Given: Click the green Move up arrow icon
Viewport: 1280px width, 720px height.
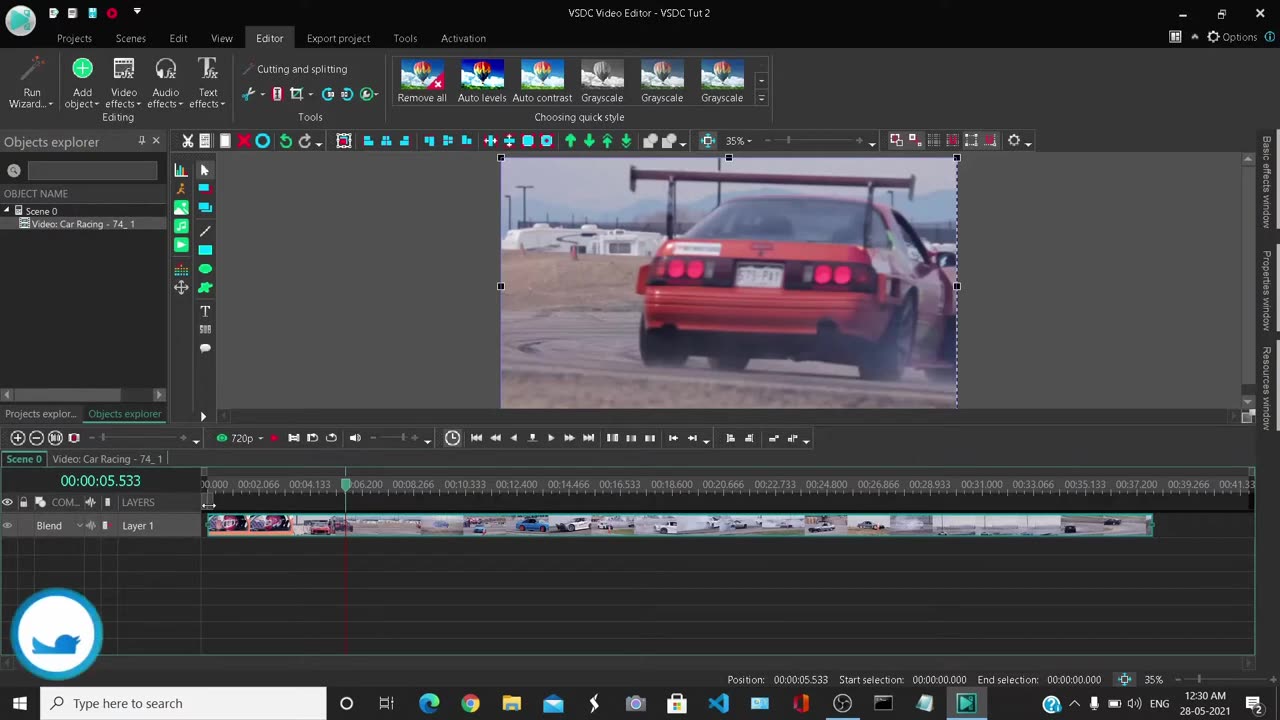Looking at the screenshot, I should coord(570,141).
